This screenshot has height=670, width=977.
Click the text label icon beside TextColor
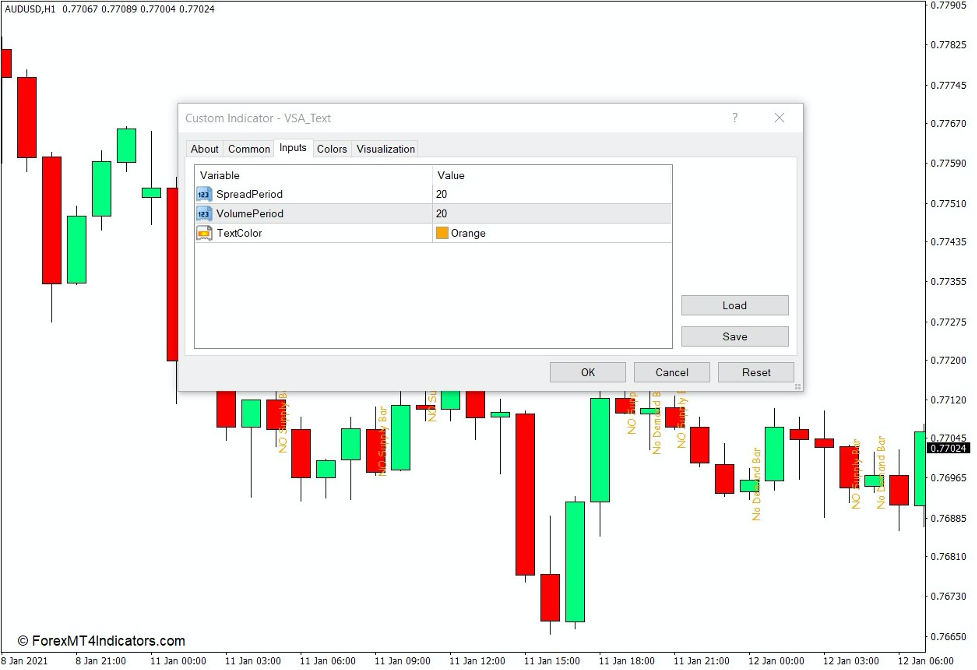(204, 233)
